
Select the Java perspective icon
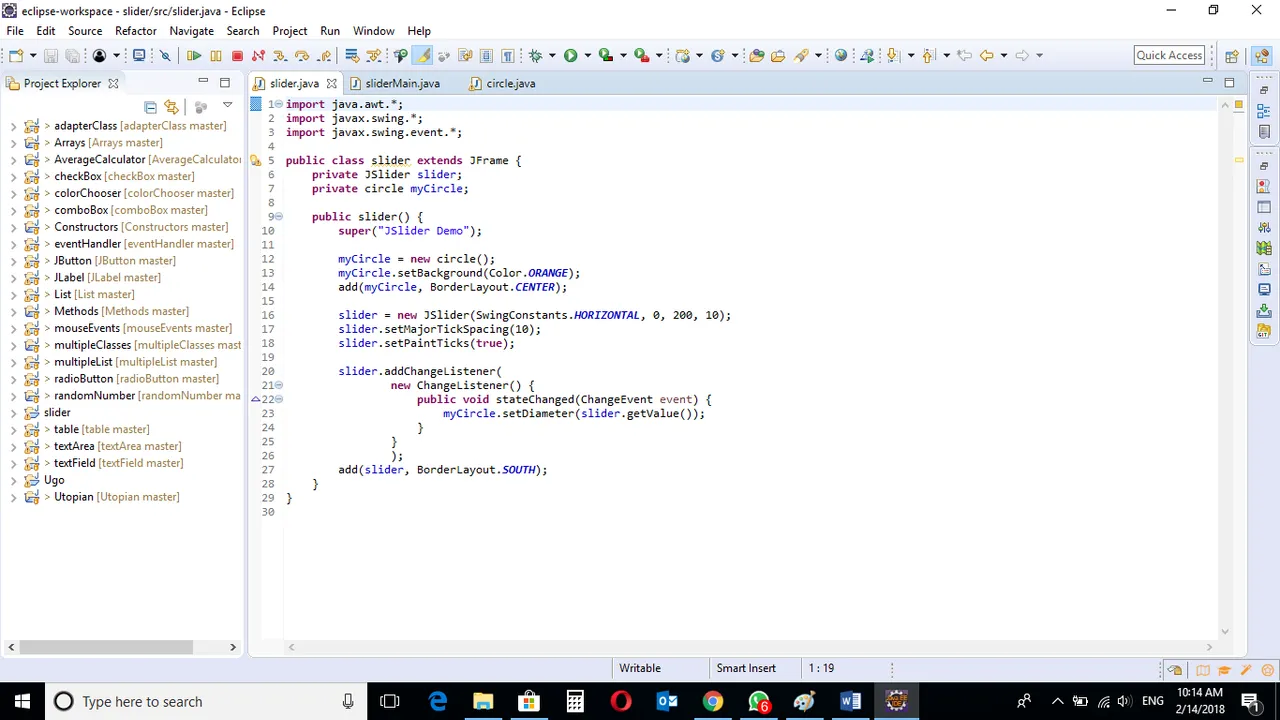pyautogui.click(x=1261, y=56)
